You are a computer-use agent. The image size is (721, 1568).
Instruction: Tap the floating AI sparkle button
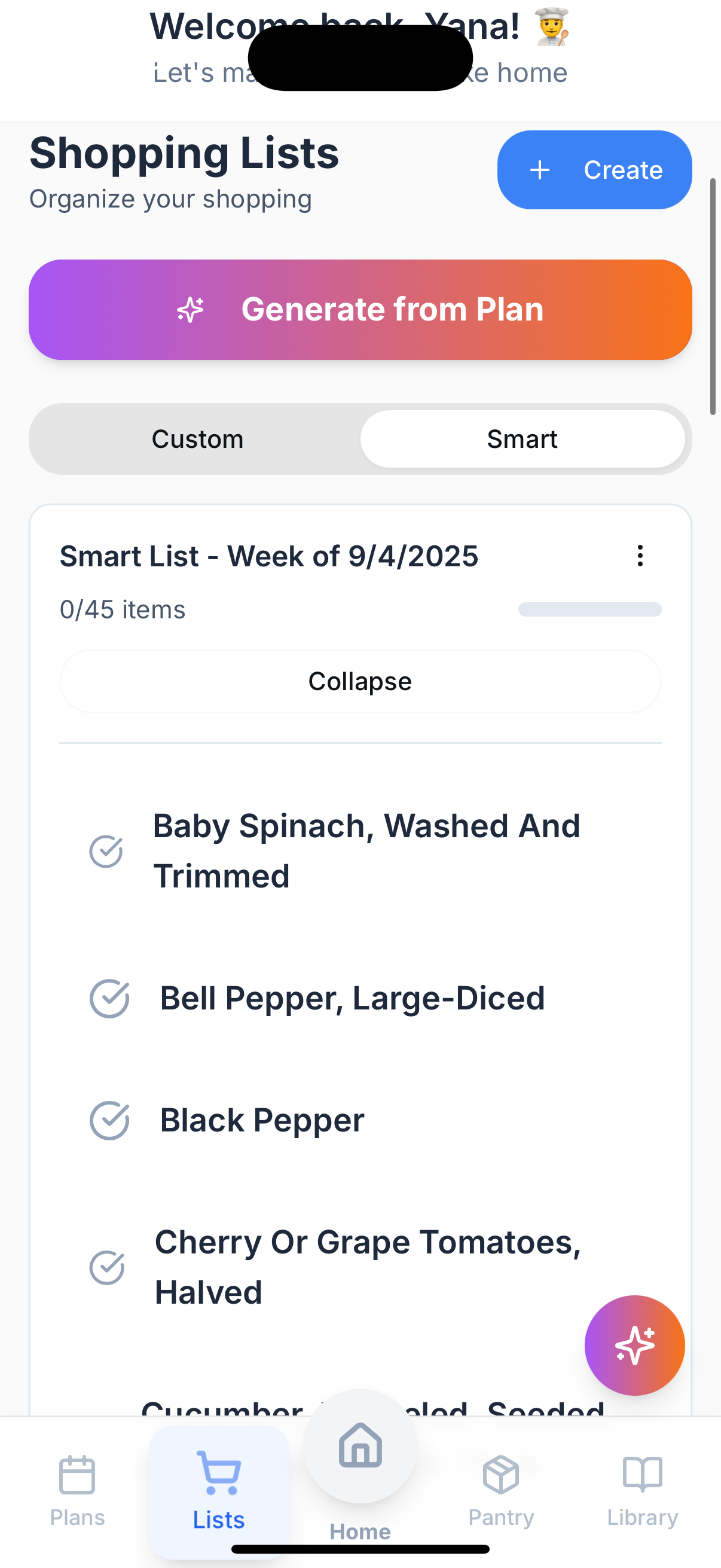click(x=634, y=1345)
